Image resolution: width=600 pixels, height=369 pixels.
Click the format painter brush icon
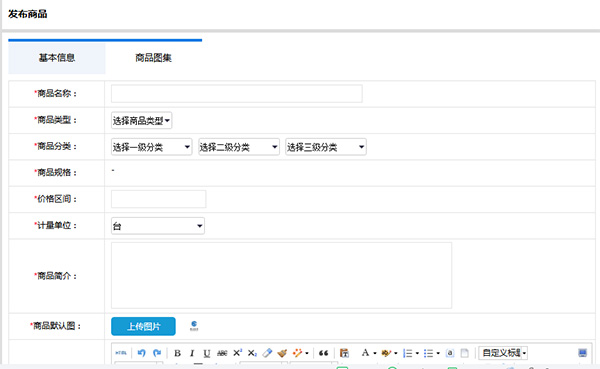282,353
